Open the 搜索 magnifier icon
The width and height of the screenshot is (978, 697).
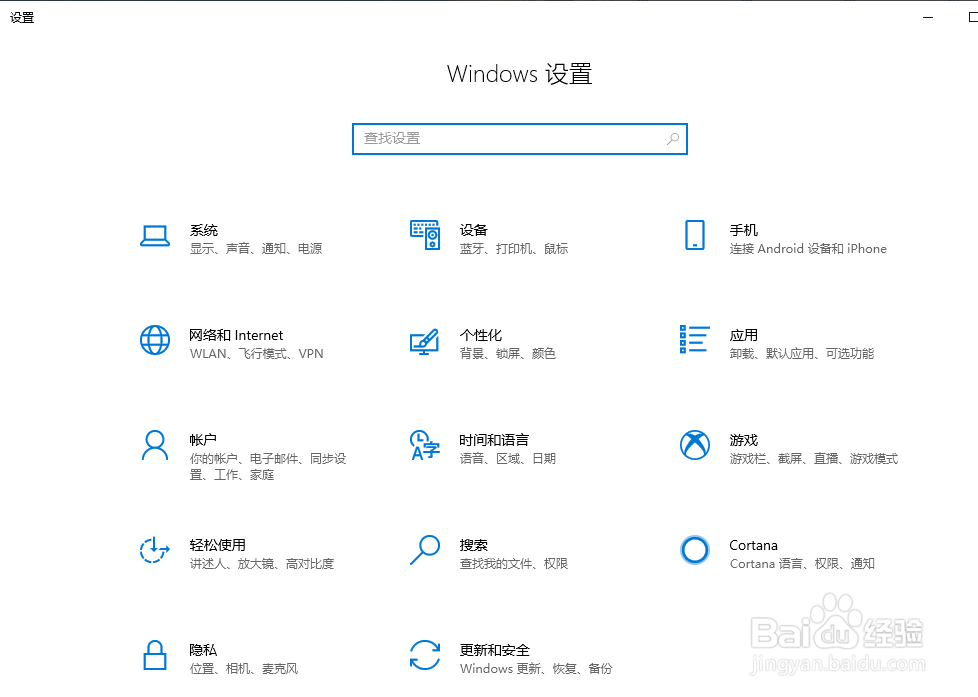click(425, 550)
